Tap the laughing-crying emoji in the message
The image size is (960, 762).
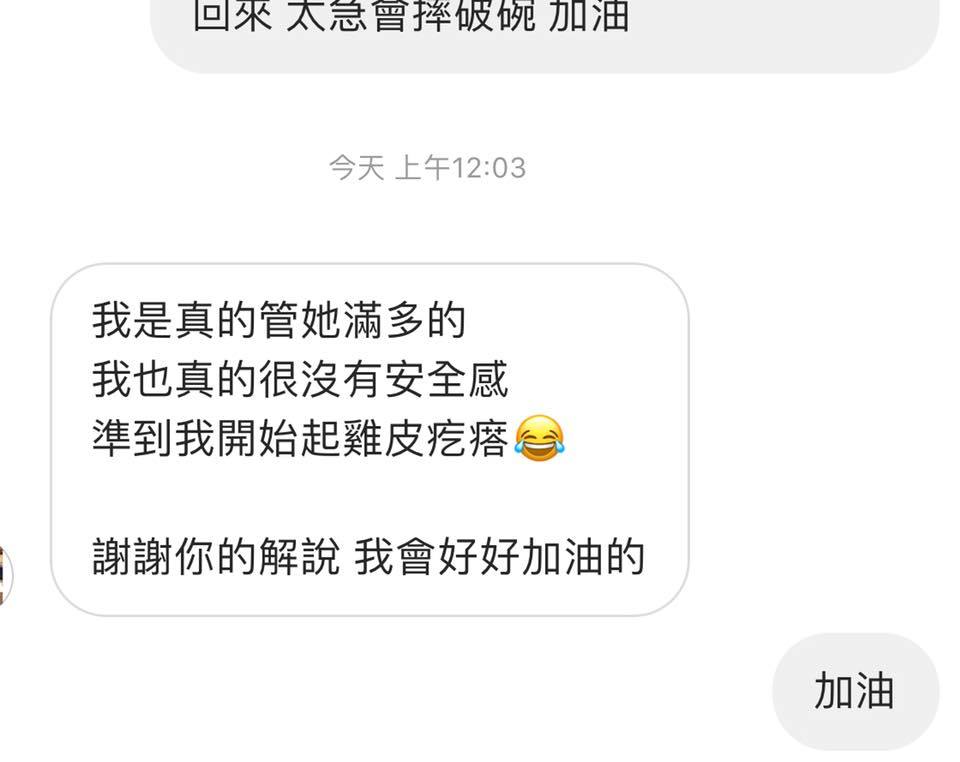pos(539,438)
